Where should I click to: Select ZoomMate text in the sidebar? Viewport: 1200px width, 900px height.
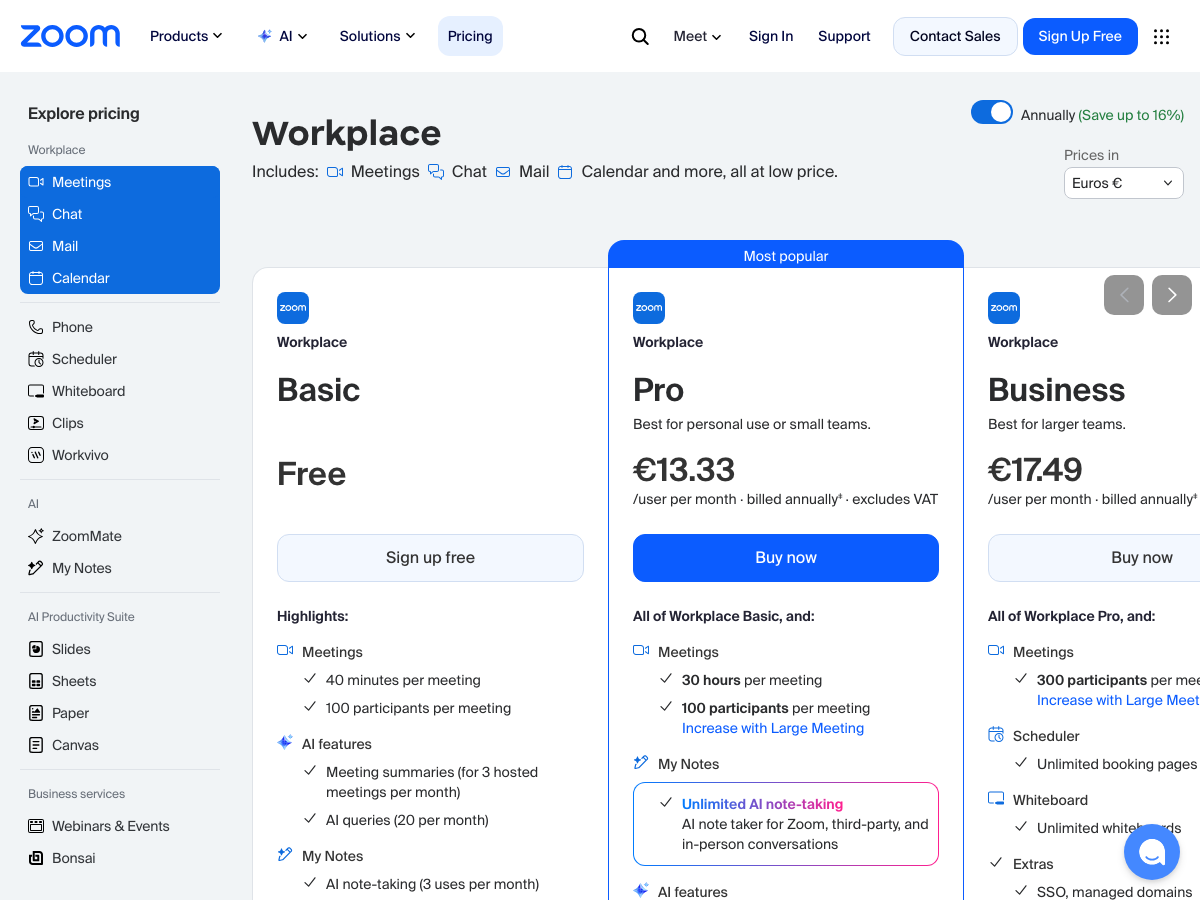pos(87,536)
